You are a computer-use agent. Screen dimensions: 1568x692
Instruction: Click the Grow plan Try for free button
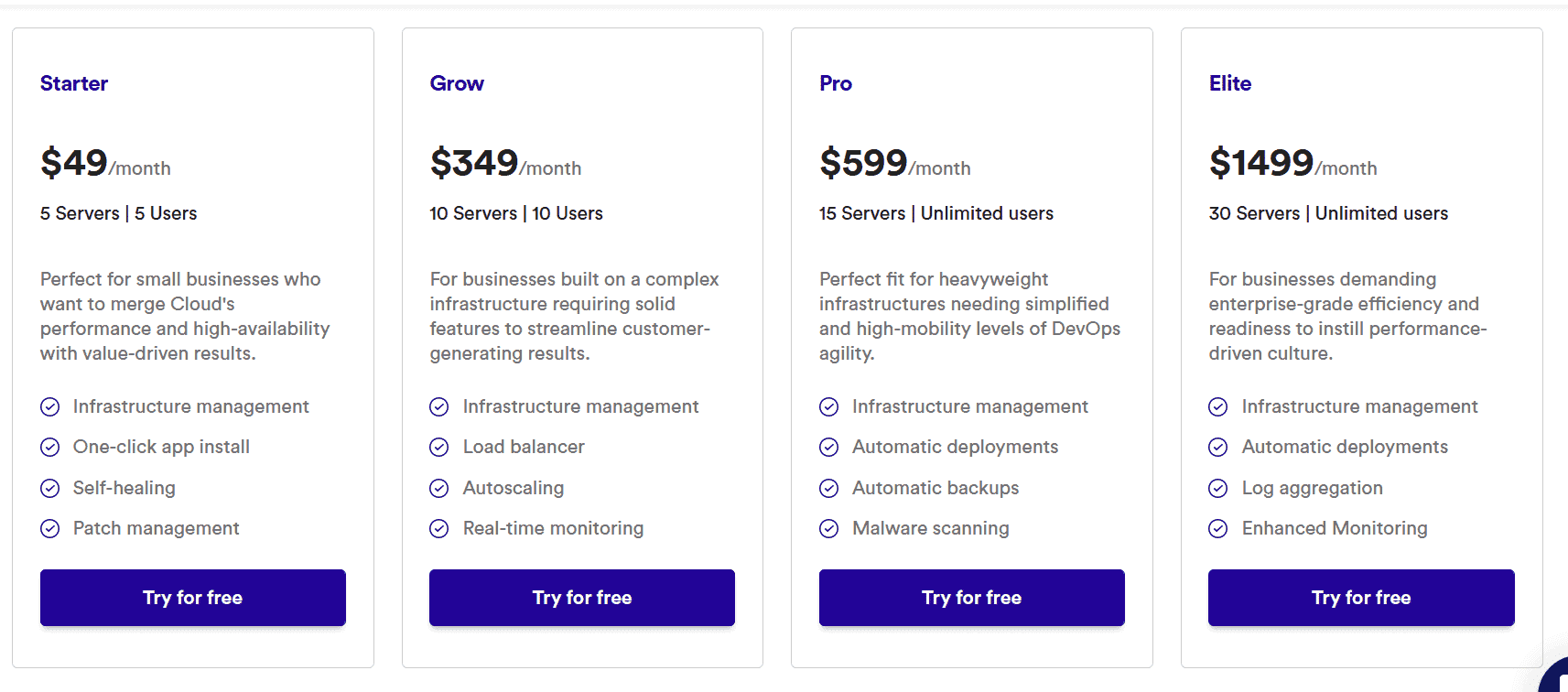582,598
